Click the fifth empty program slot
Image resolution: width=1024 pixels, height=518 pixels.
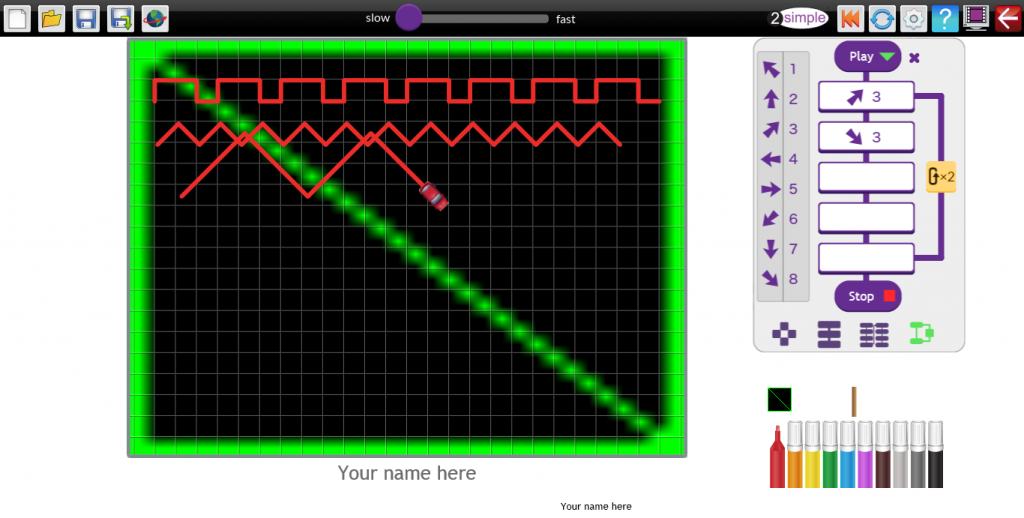click(866, 259)
